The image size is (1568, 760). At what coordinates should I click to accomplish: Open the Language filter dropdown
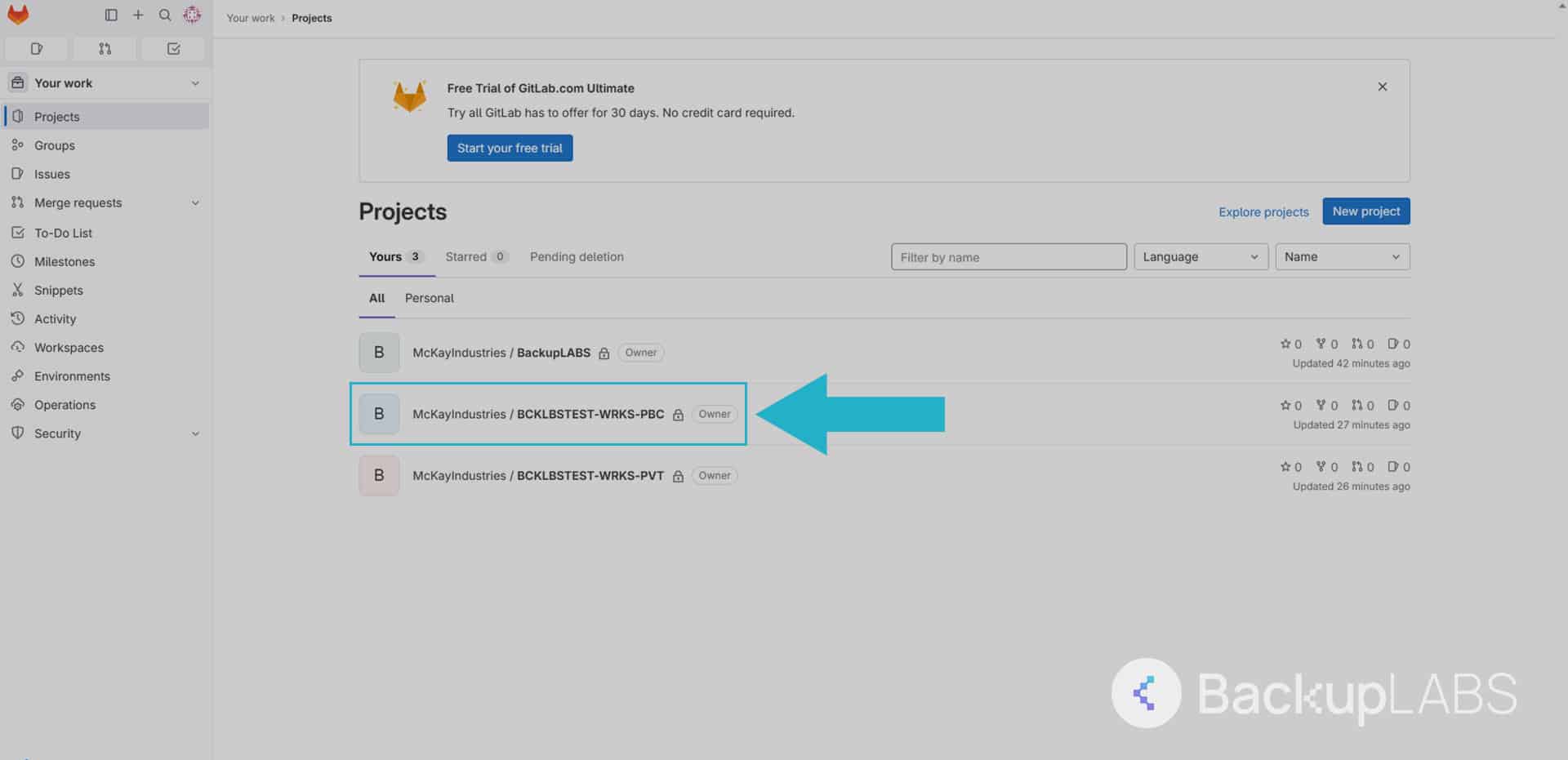[1200, 256]
